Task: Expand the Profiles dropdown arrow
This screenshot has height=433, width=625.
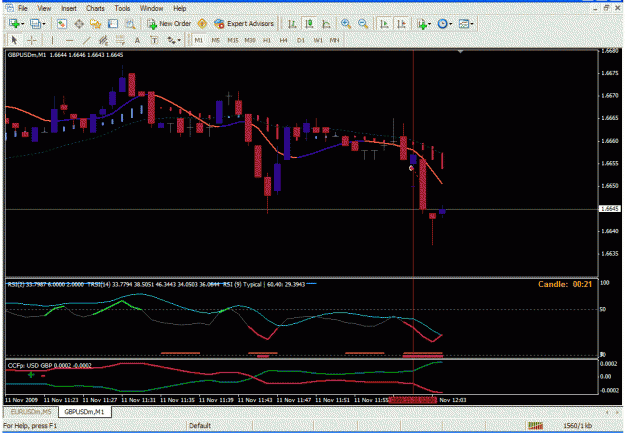Action: pyautogui.click(x=44, y=24)
